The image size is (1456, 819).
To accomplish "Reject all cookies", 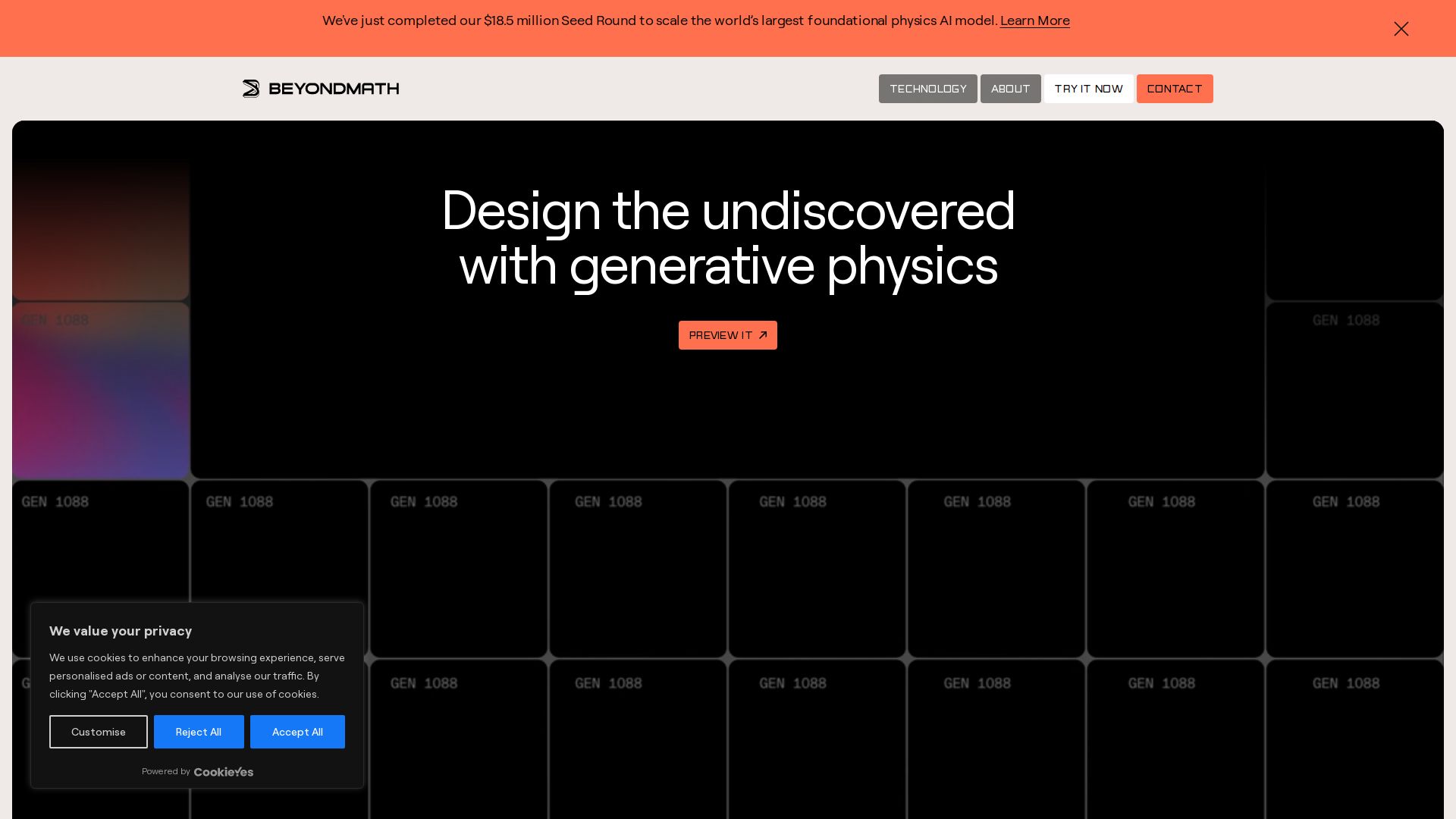I will (199, 732).
